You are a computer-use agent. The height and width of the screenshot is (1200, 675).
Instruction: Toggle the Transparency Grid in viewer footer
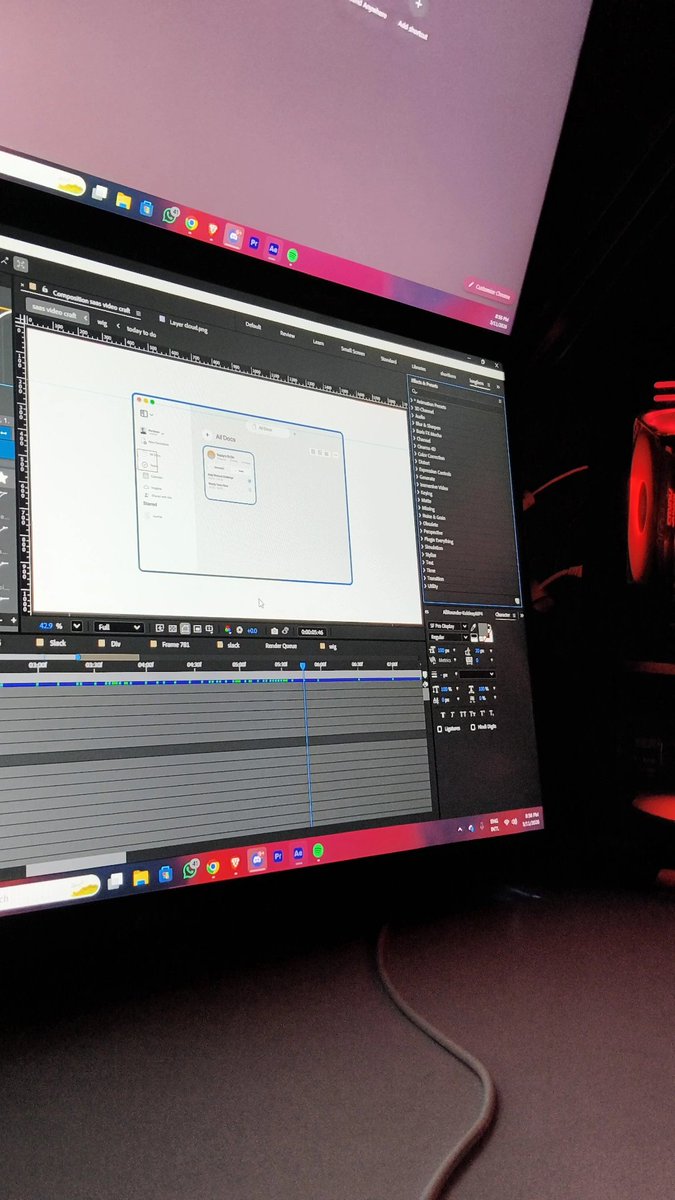172,628
